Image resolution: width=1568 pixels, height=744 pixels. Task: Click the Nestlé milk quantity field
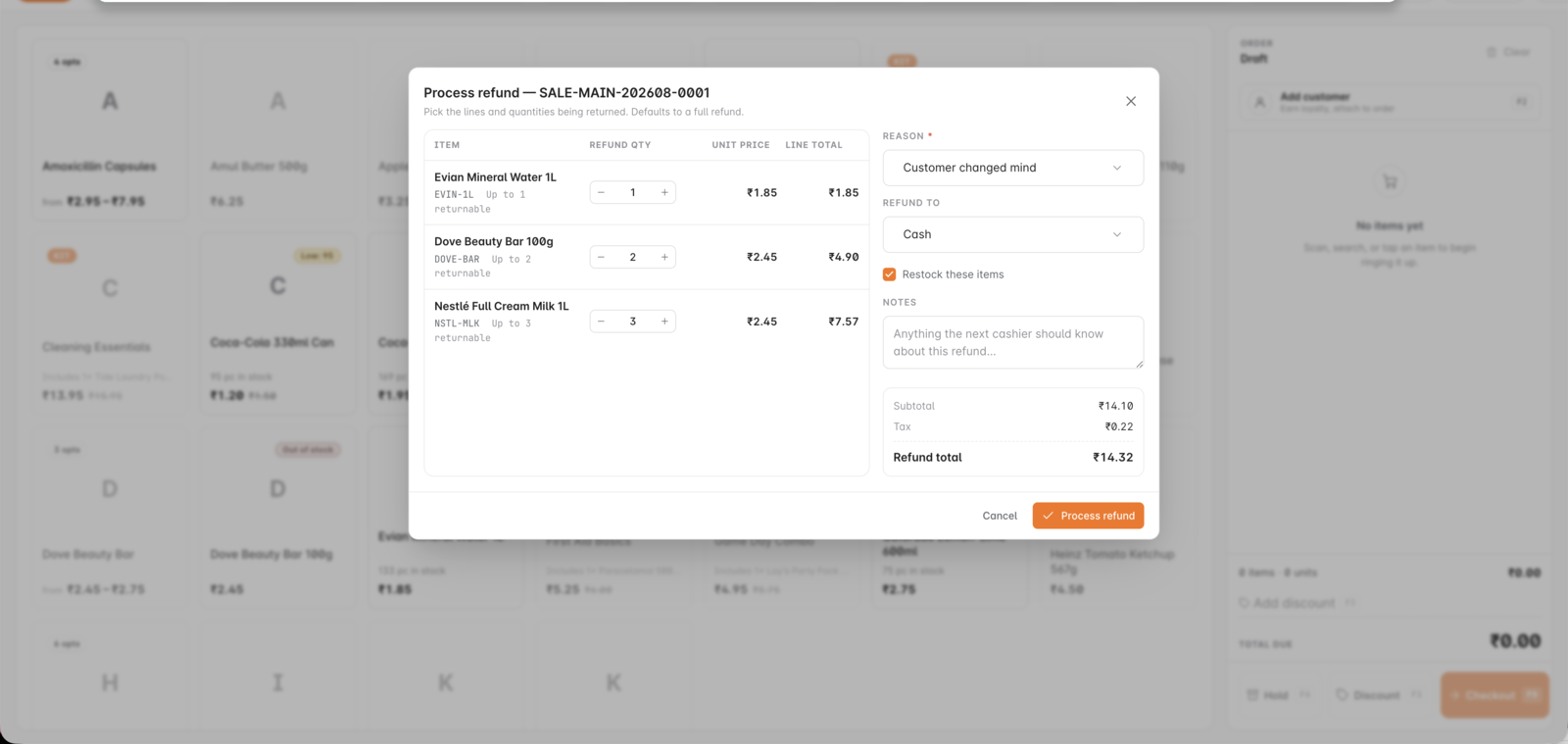coord(633,322)
